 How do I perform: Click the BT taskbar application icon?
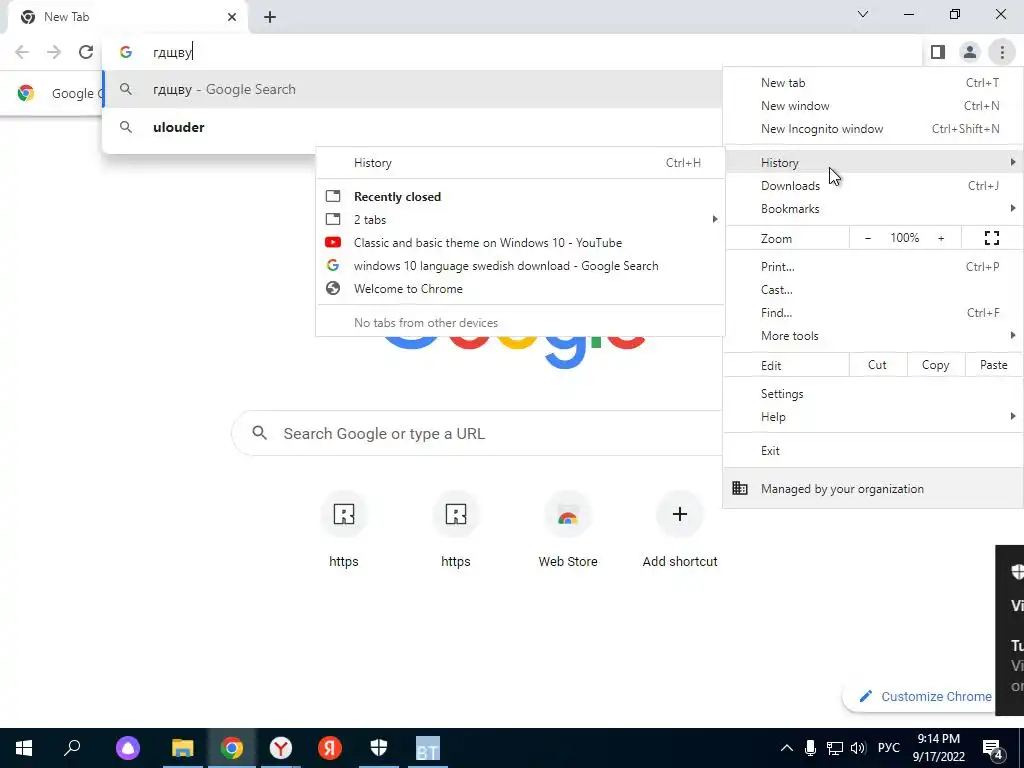(428, 748)
